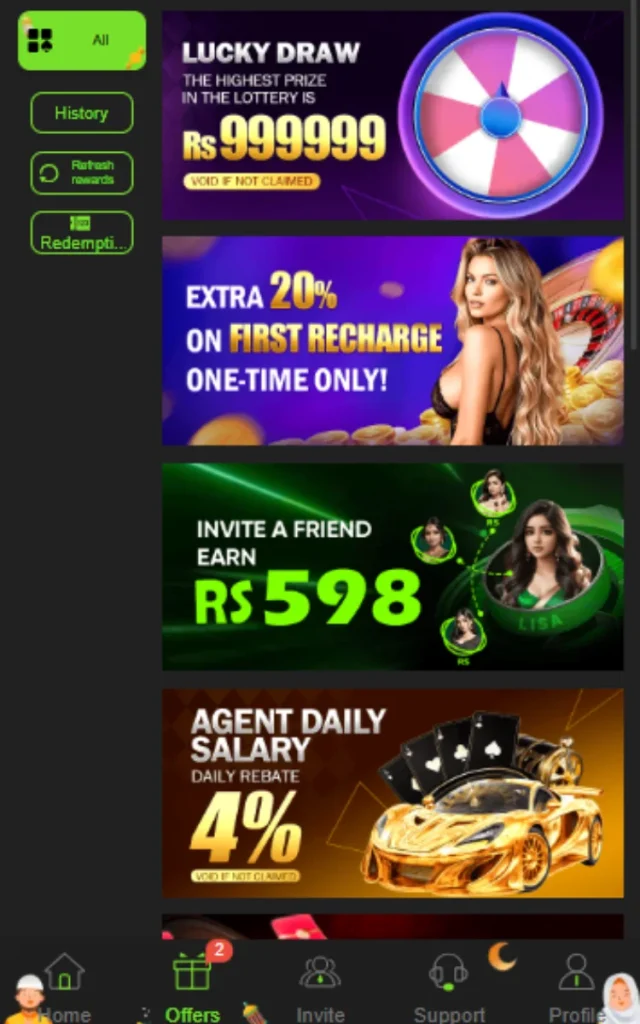This screenshot has height=1024, width=640.
Task: Open the Invite people icon
Action: (x=320, y=972)
